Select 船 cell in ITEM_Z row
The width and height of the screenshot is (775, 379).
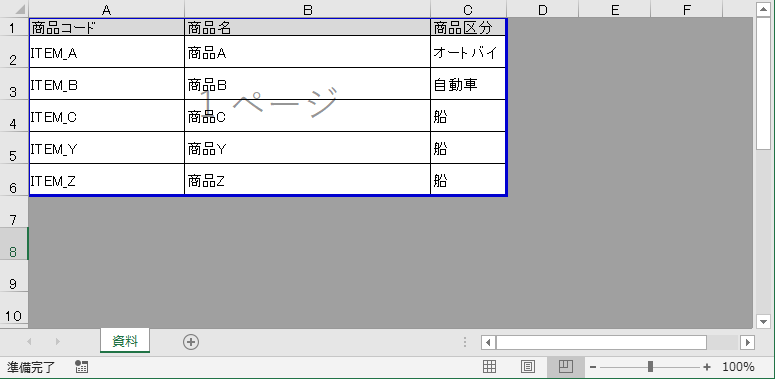point(468,179)
